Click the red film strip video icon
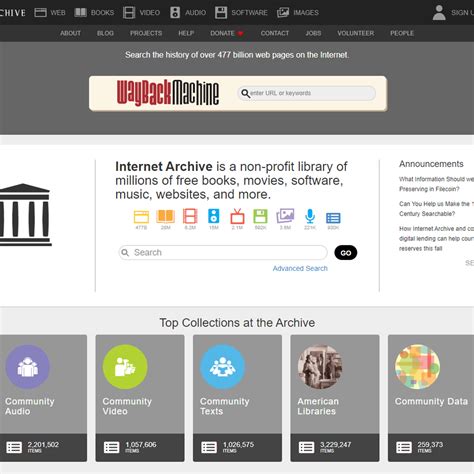The image size is (474, 474). click(190, 216)
